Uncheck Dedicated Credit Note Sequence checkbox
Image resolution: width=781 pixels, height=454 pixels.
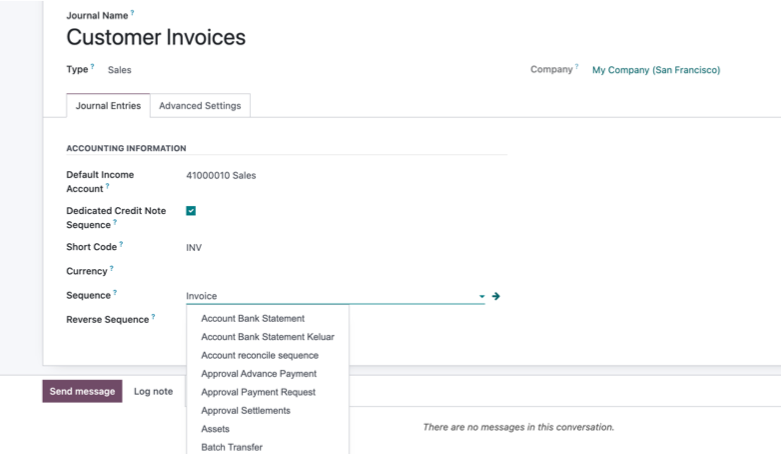point(191,211)
